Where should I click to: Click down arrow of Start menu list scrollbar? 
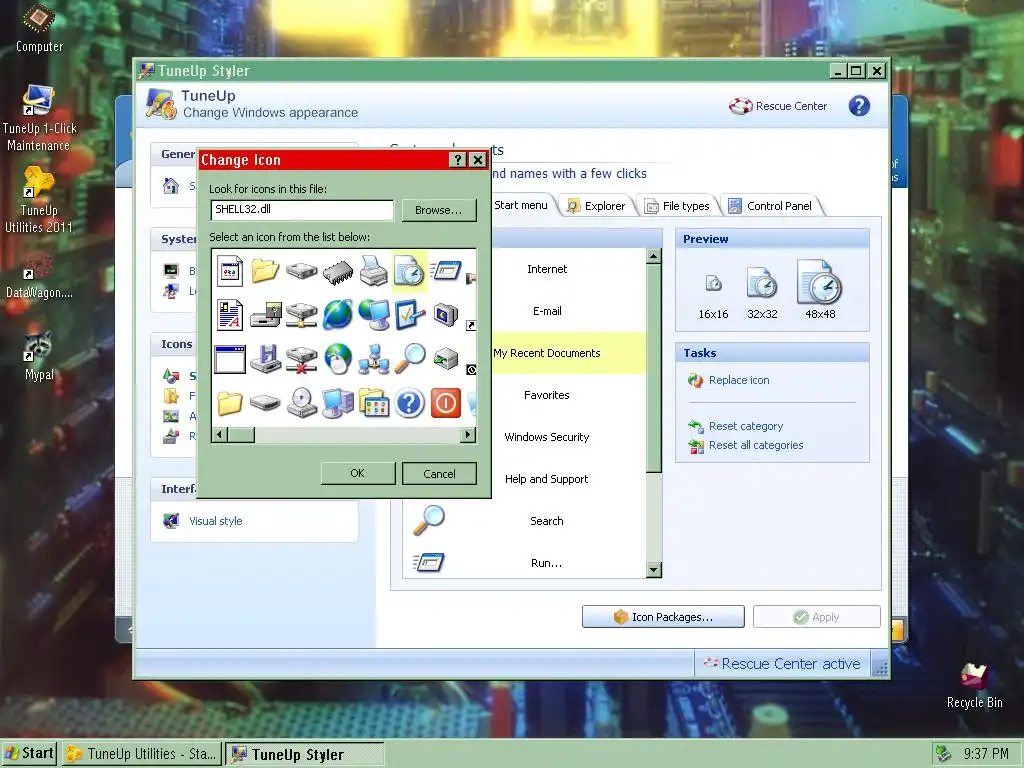pos(653,570)
